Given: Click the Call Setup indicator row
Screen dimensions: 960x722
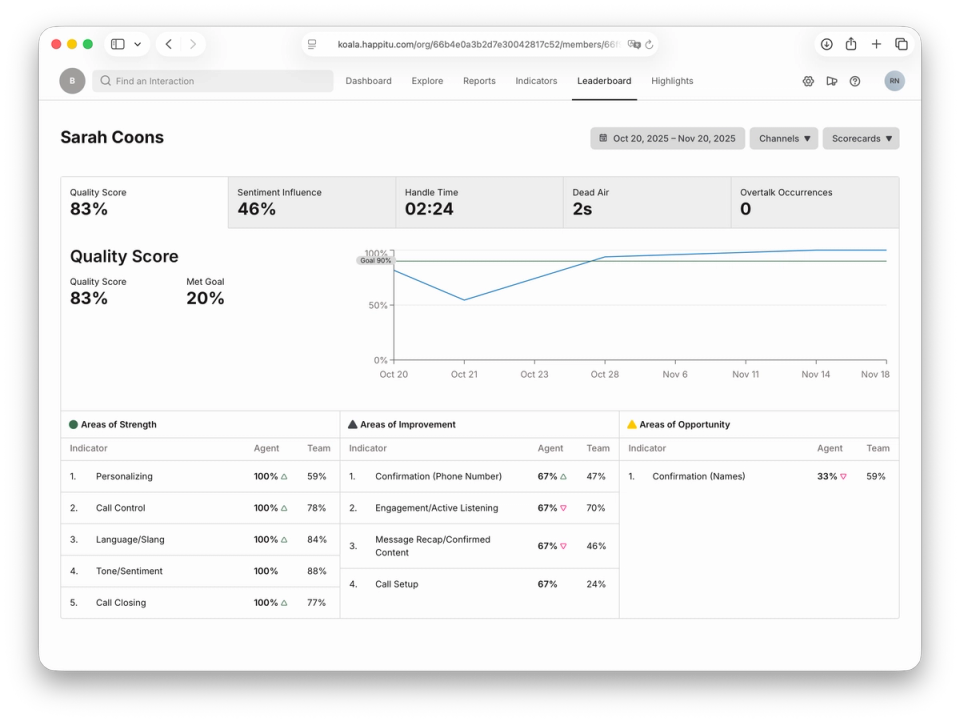Looking at the screenshot, I should tap(479, 584).
